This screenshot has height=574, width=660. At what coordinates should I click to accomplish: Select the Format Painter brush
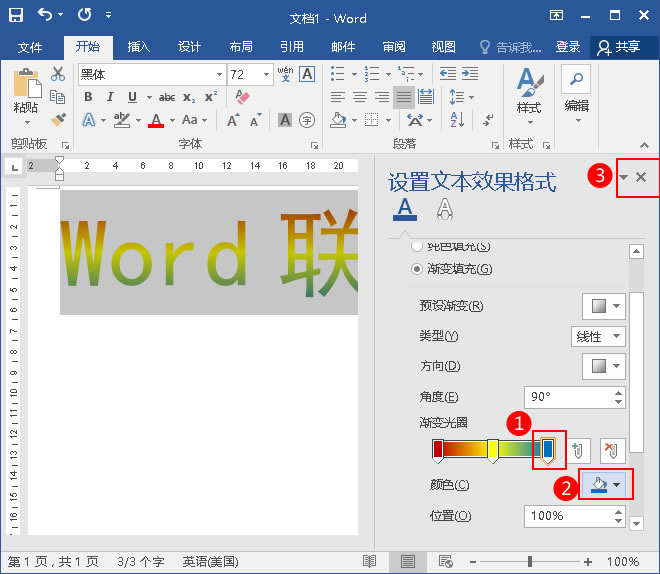click(58, 120)
